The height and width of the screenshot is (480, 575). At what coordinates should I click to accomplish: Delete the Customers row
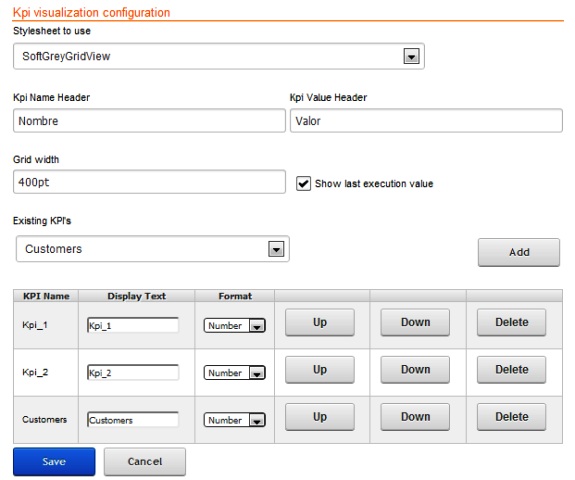pos(512,417)
